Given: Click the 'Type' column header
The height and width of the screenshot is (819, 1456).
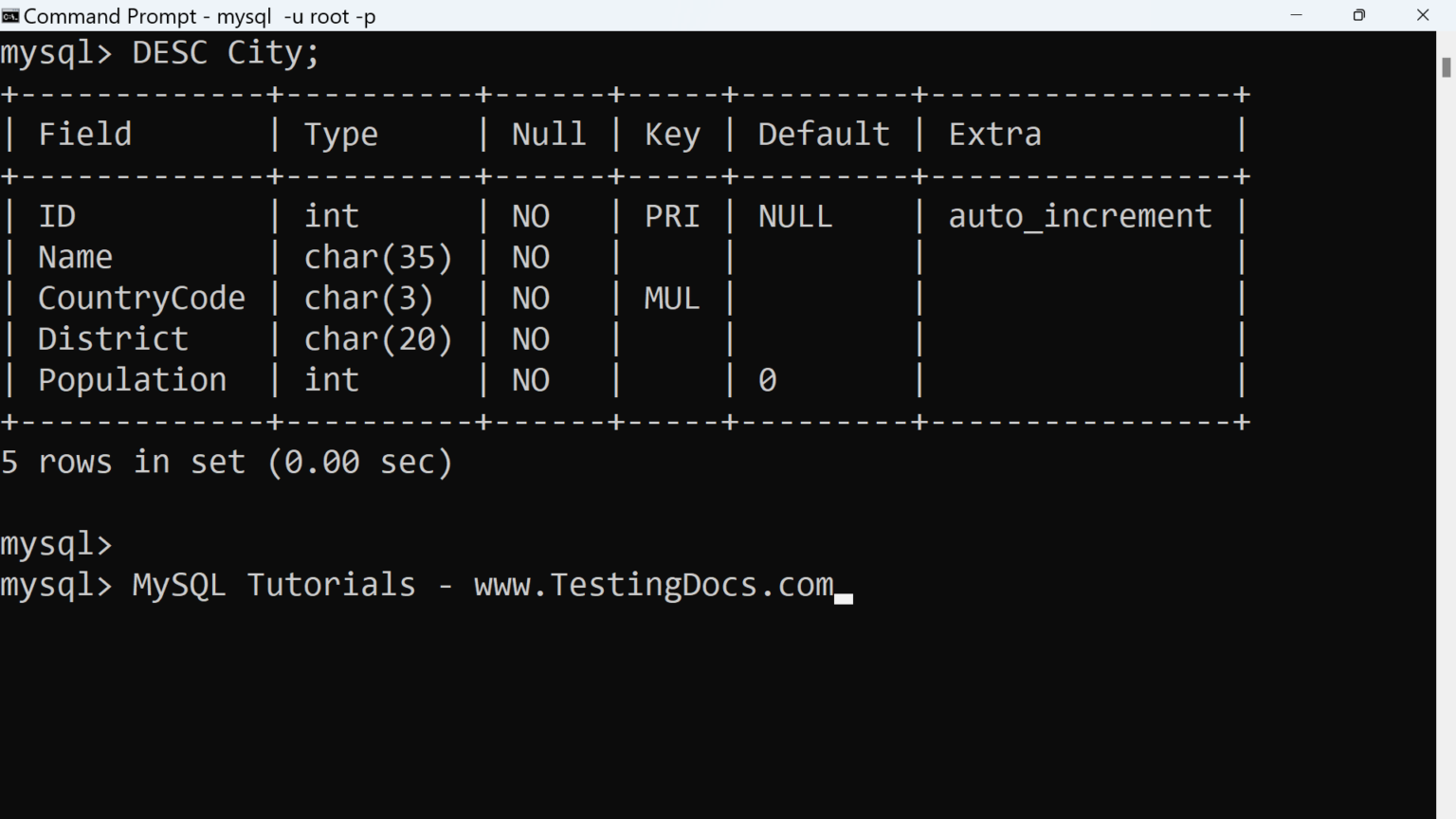Looking at the screenshot, I should (340, 135).
